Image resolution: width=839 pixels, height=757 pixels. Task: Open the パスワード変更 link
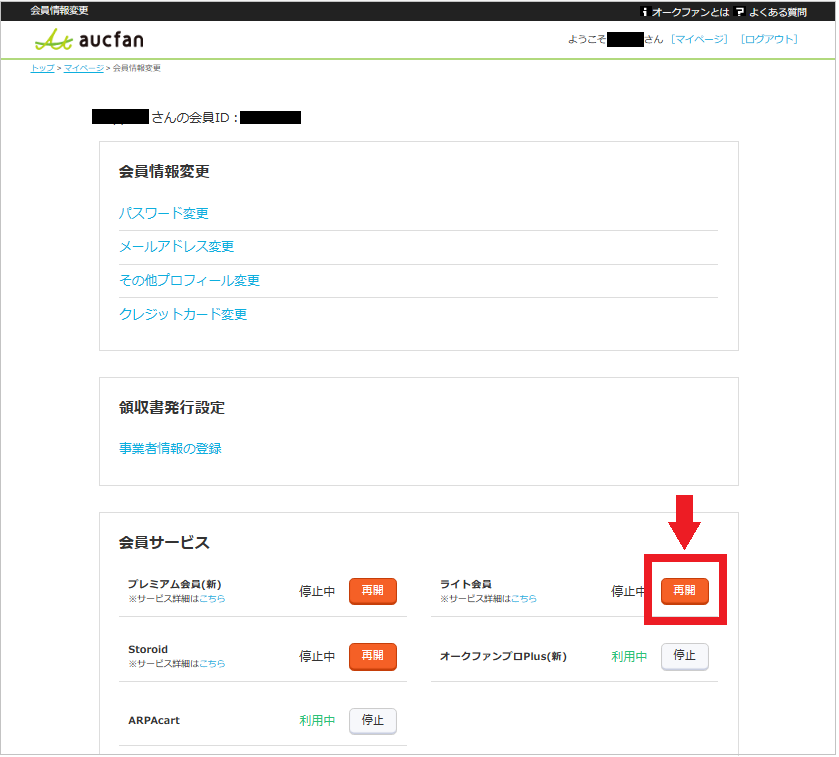(x=164, y=213)
